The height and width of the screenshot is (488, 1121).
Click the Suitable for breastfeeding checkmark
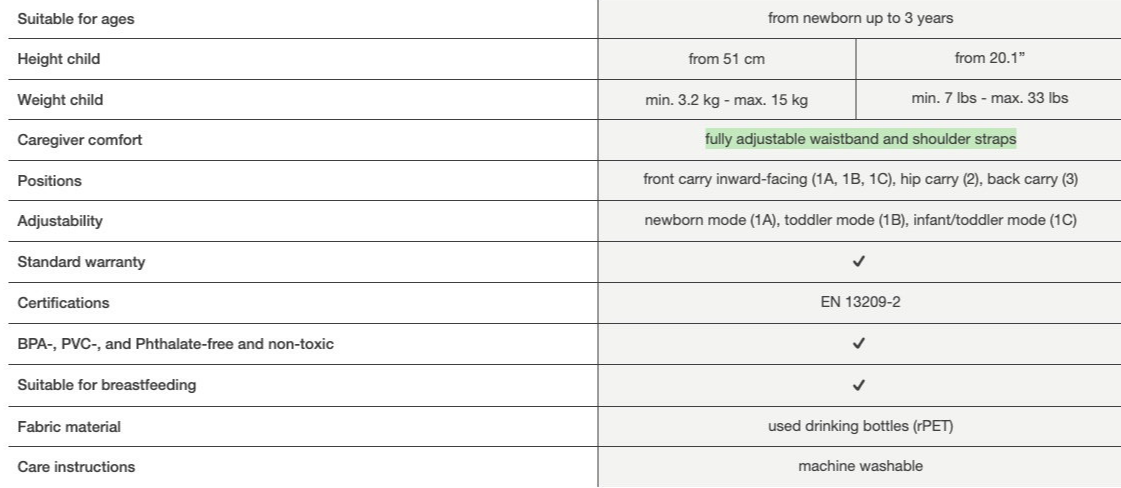click(859, 385)
